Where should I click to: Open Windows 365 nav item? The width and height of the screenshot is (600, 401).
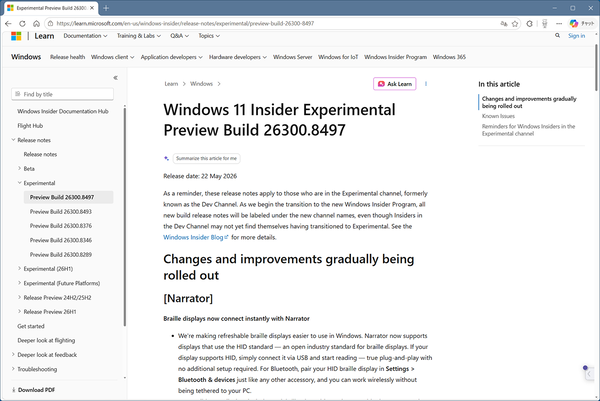coord(449,57)
